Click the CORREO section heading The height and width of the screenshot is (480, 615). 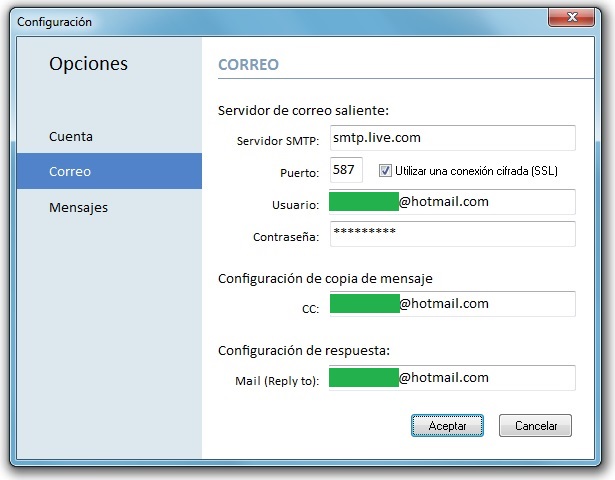point(248,65)
